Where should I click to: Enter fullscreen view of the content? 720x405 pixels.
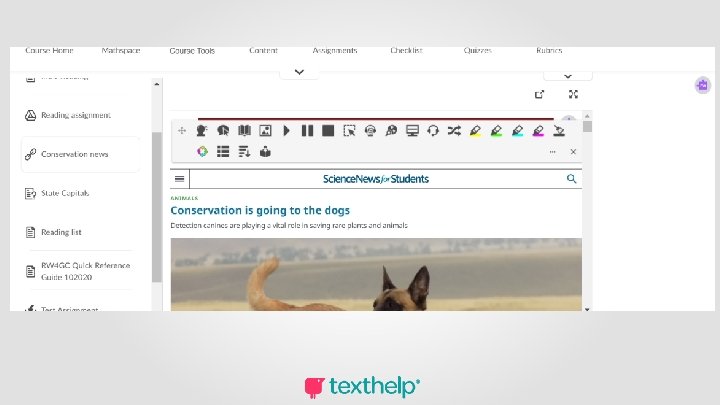pos(573,94)
